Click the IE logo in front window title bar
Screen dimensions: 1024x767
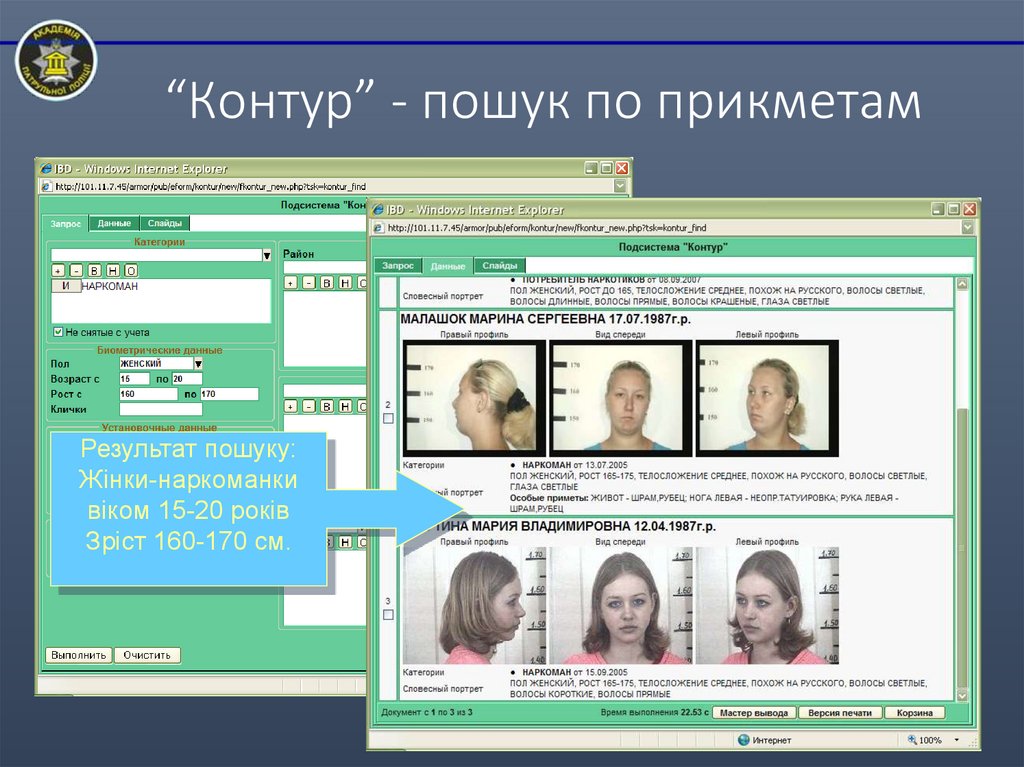377,210
